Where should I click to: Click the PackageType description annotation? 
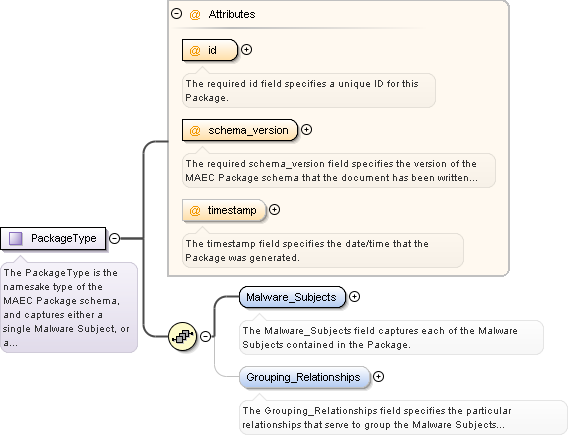[x=69, y=307]
